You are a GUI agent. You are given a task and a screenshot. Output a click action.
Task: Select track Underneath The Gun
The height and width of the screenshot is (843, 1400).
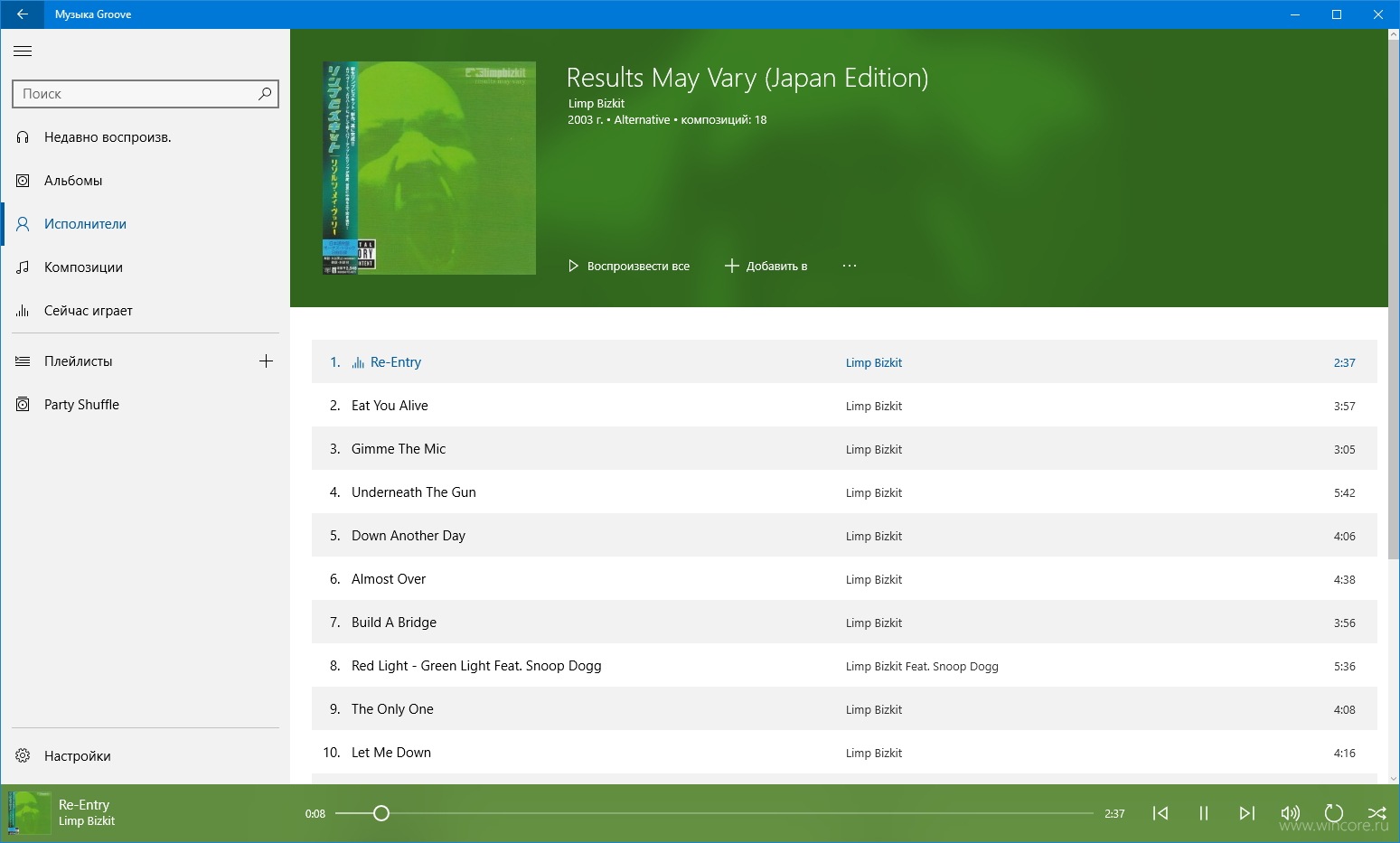coord(844,492)
